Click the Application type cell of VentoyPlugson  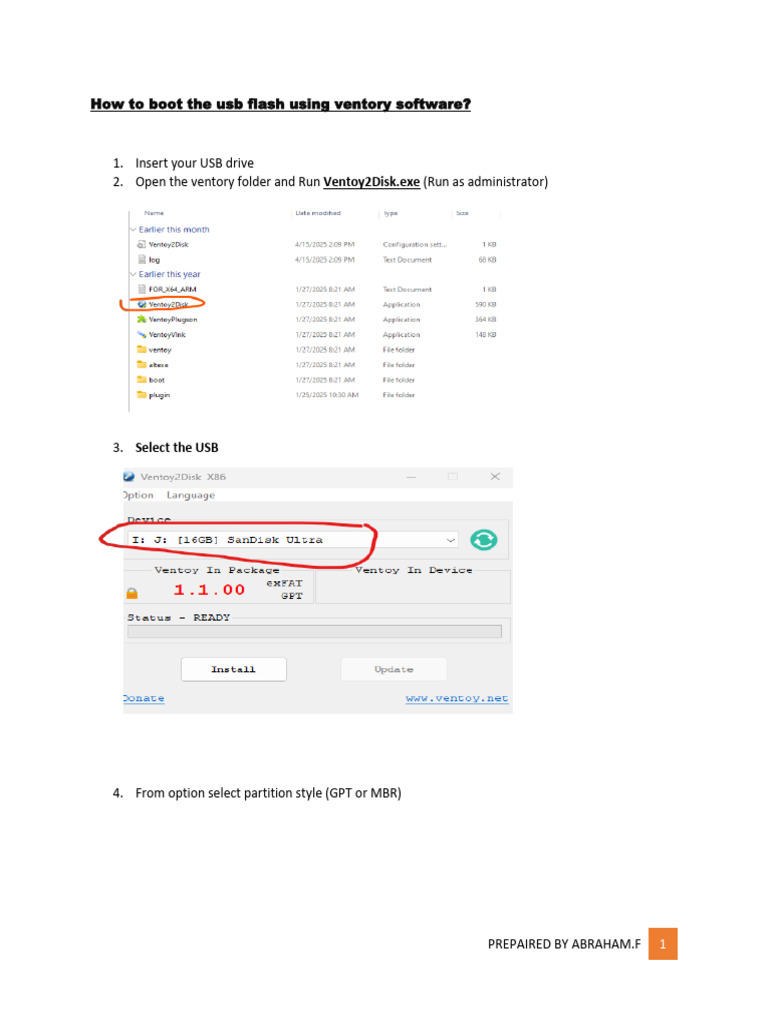[x=402, y=319]
